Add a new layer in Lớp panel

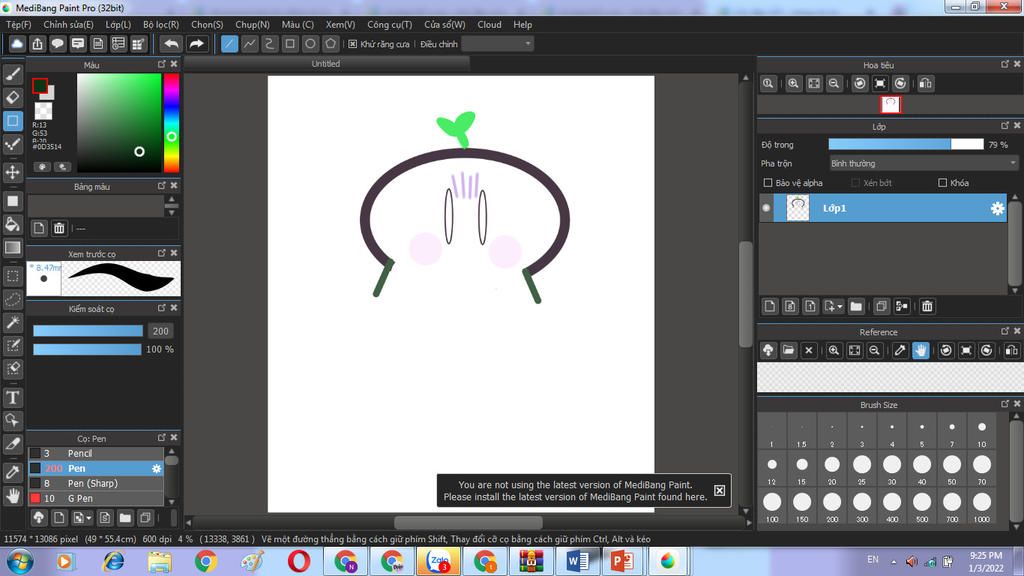[770, 306]
